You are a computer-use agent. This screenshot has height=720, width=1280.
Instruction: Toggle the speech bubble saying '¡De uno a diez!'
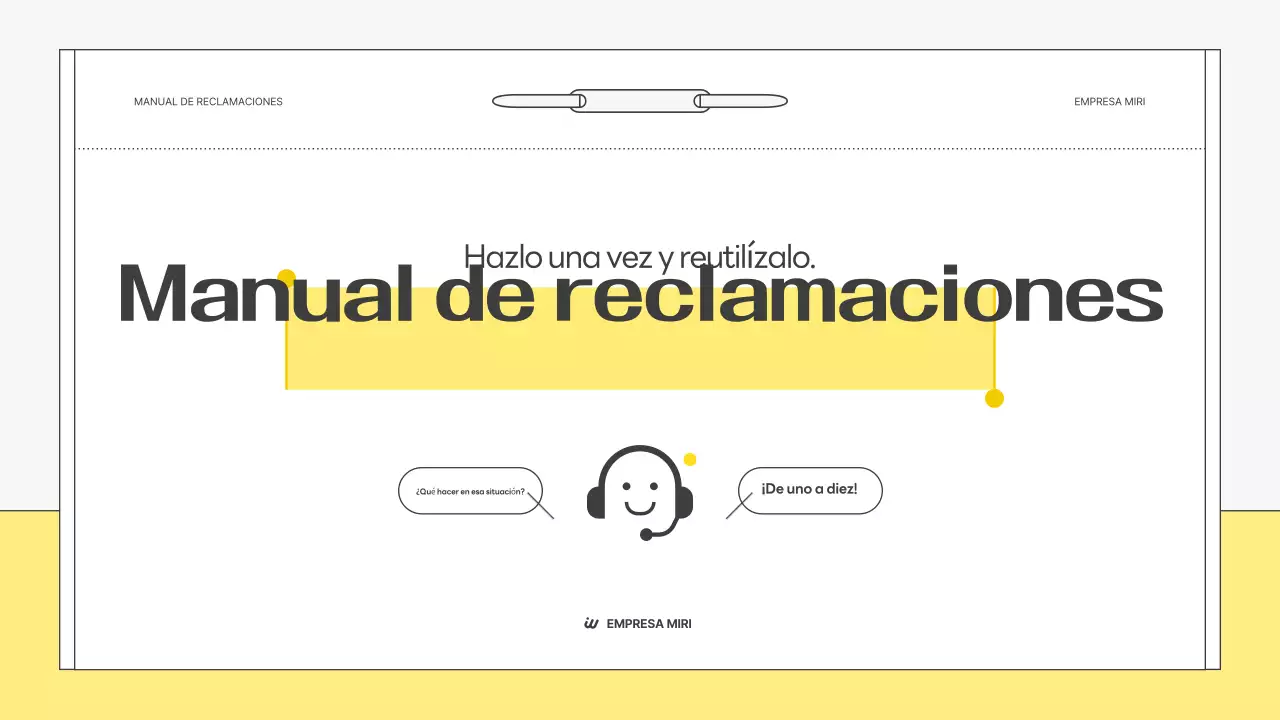tap(810, 489)
